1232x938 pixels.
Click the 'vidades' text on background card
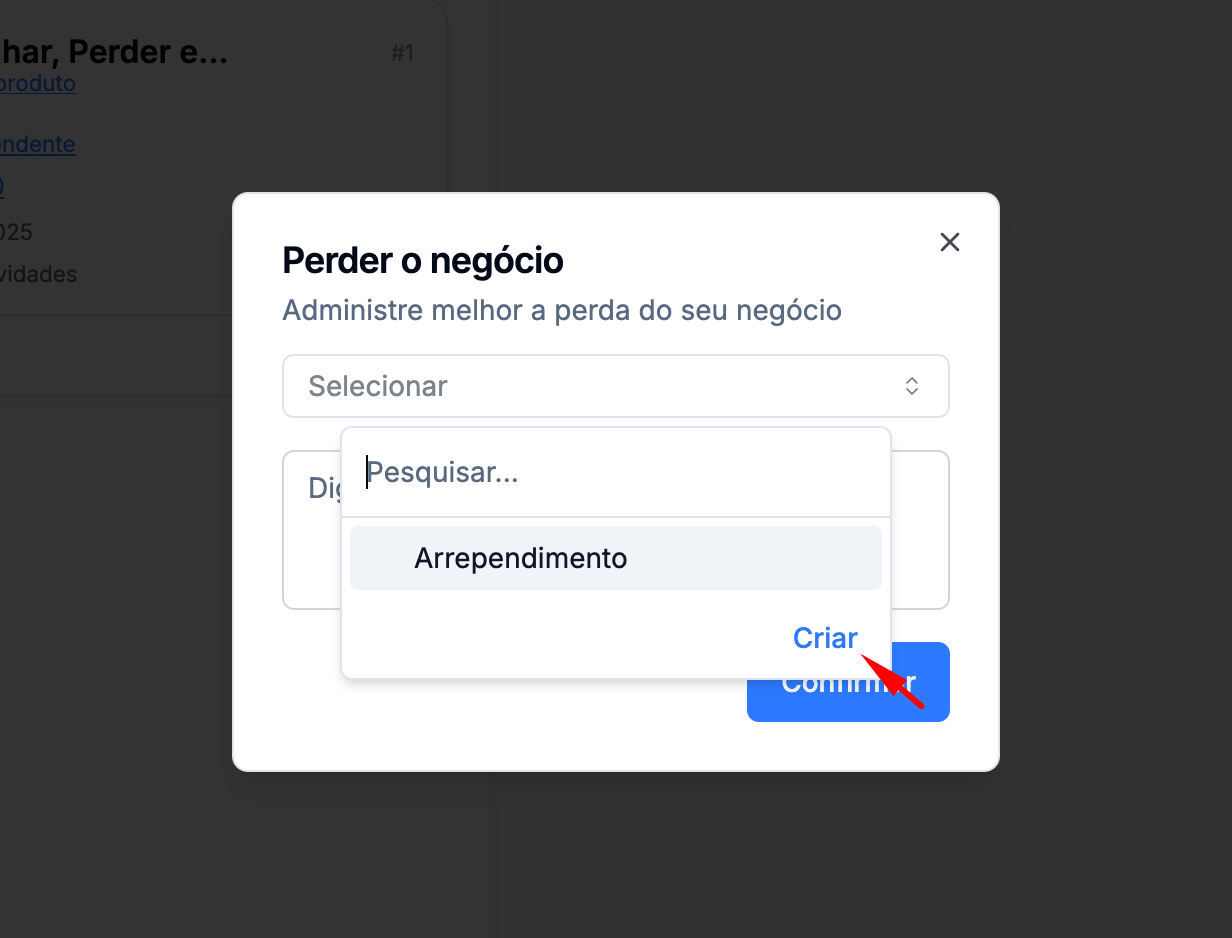pyautogui.click(x=38, y=274)
